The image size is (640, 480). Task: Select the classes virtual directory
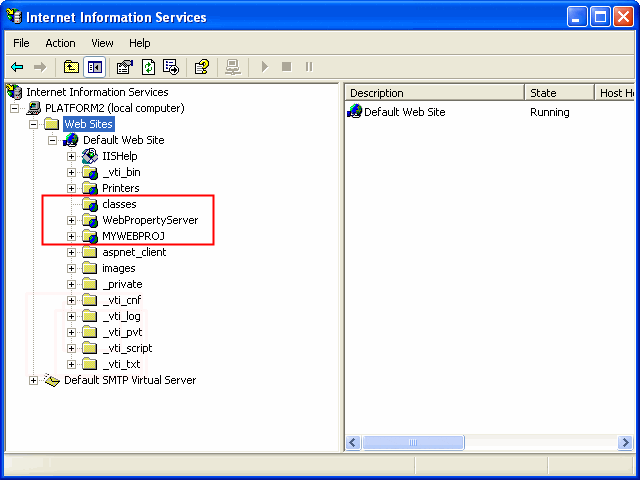pos(119,204)
